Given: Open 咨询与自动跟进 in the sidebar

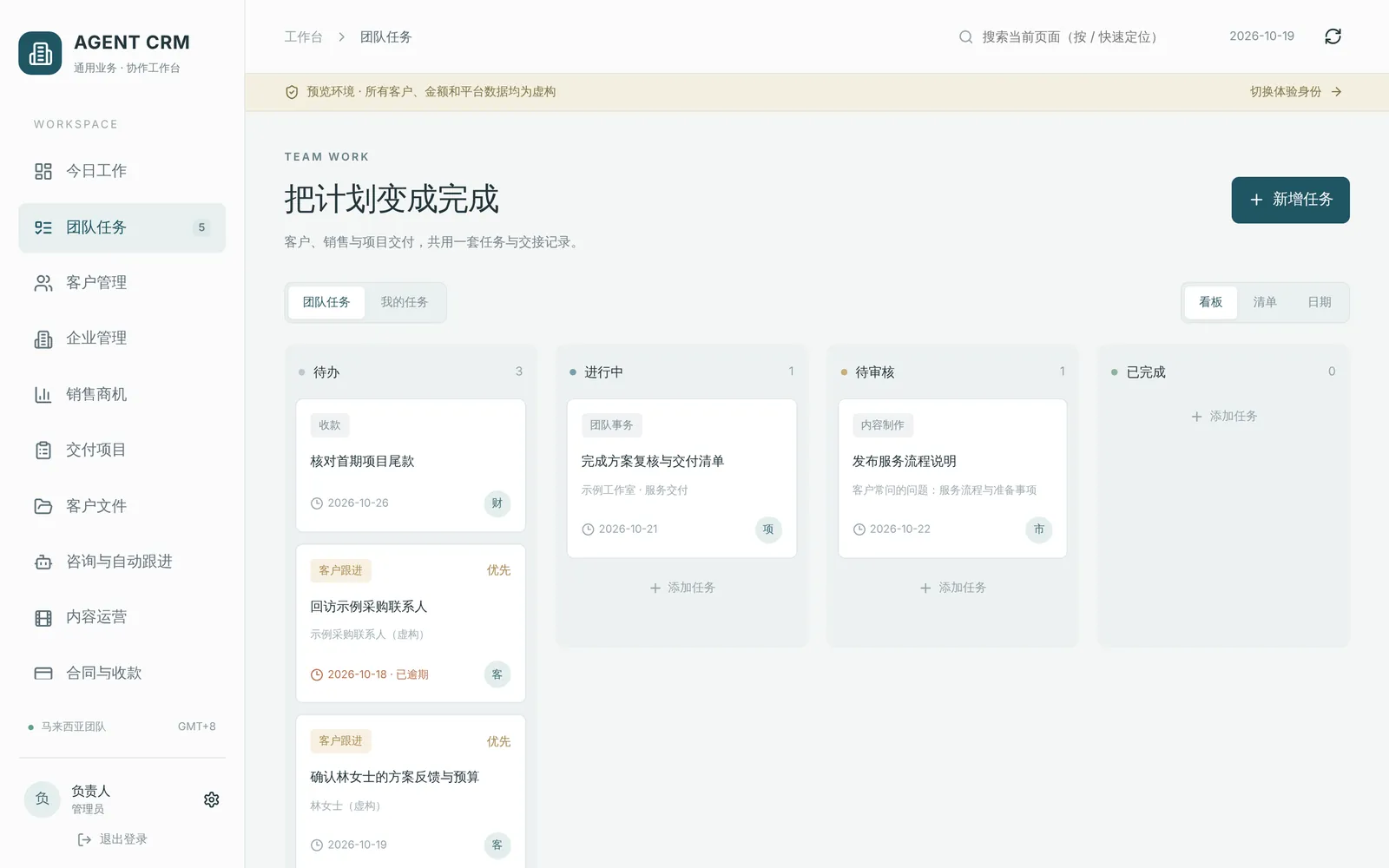Looking at the screenshot, I should tap(122, 562).
